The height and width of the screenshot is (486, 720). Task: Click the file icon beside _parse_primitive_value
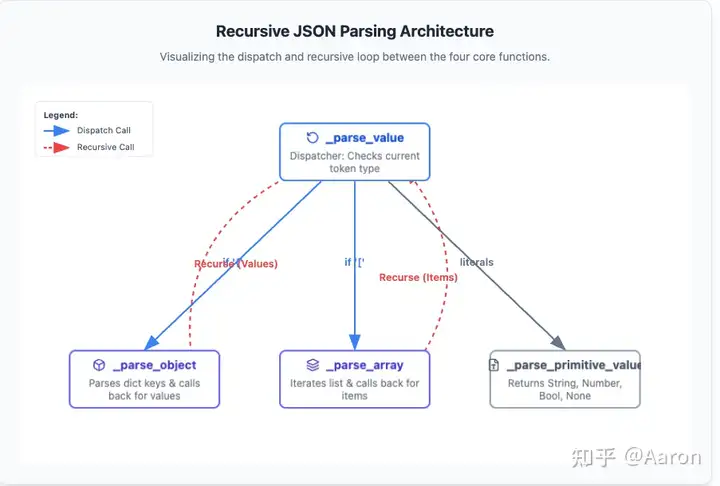(496, 365)
